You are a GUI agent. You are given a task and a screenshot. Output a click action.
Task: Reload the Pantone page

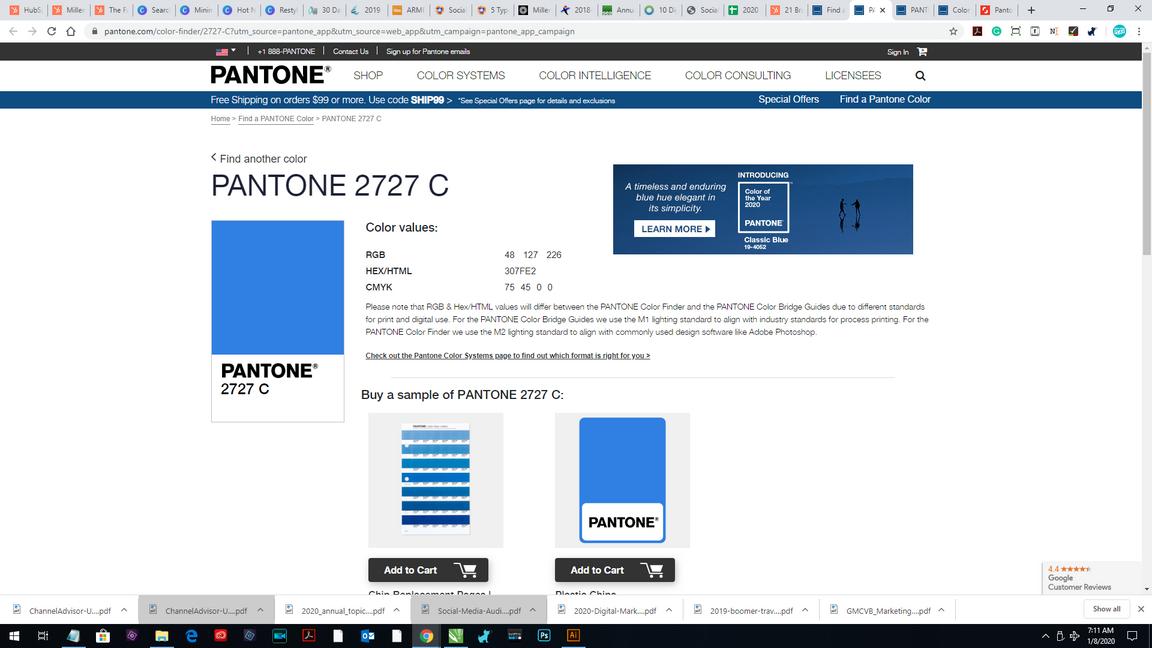point(51,32)
